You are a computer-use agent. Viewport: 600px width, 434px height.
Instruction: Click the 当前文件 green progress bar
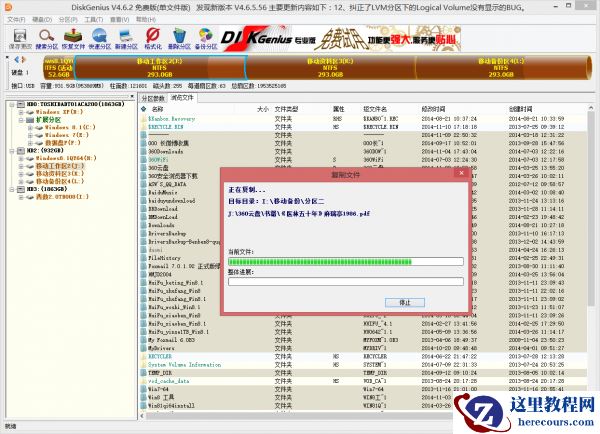(x=346, y=262)
